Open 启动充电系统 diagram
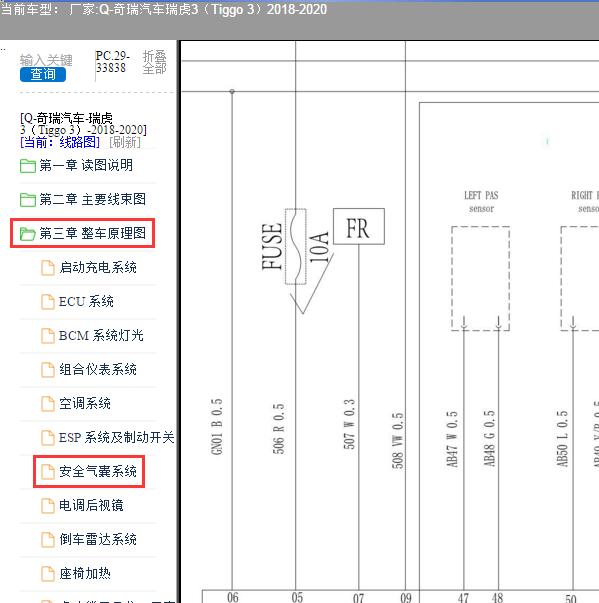The width and height of the screenshot is (599, 603). point(98,267)
